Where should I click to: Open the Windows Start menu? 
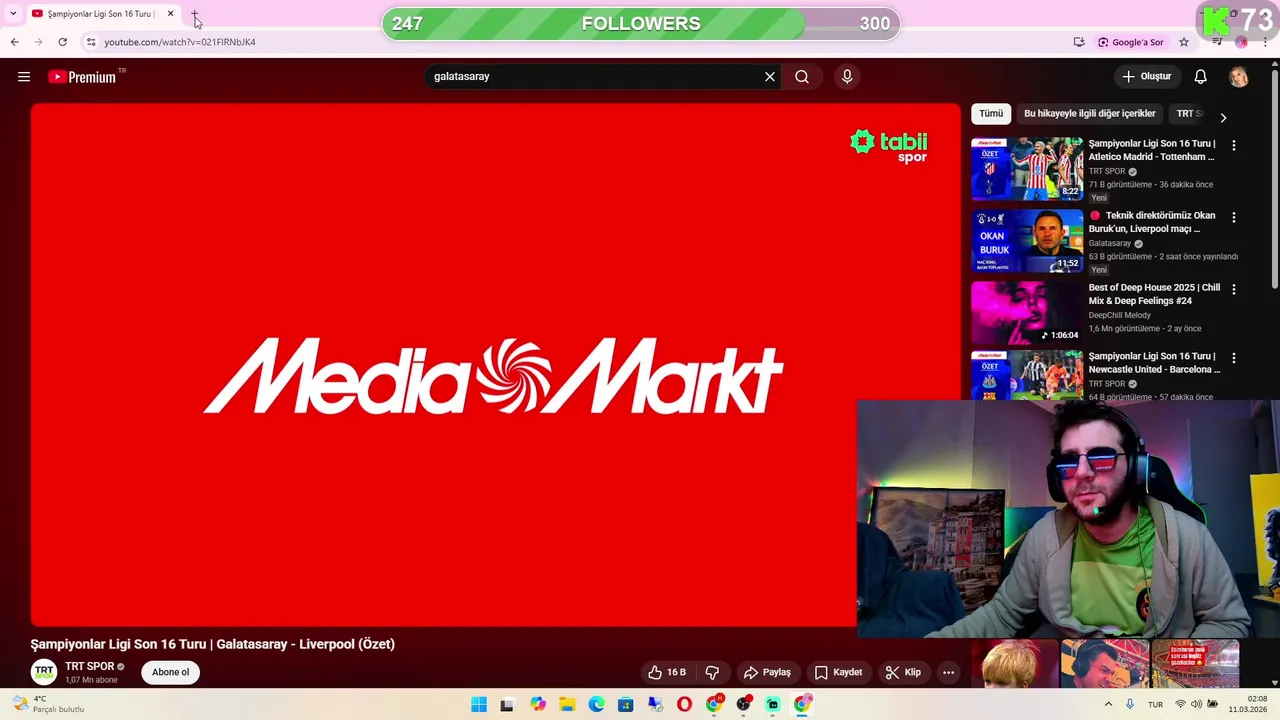pyautogui.click(x=479, y=704)
